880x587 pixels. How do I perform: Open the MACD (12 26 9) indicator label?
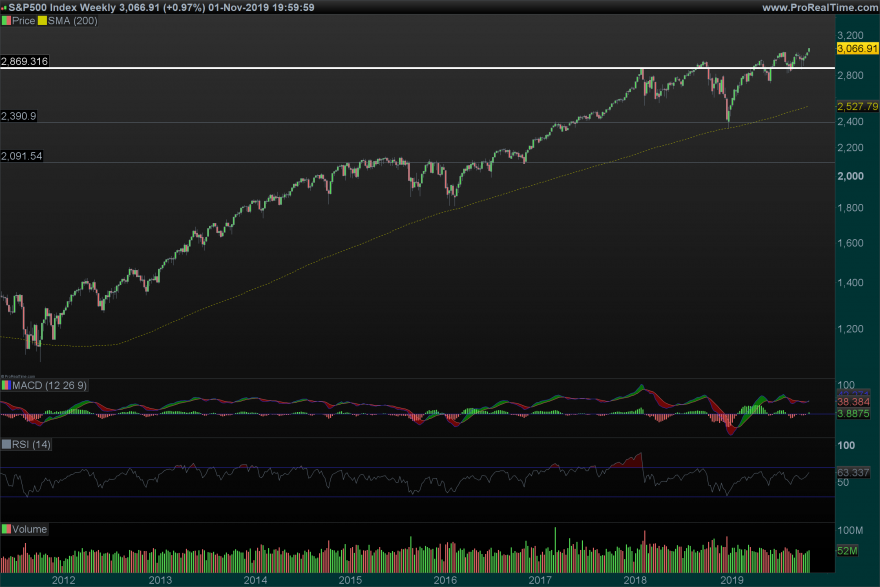click(48, 385)
